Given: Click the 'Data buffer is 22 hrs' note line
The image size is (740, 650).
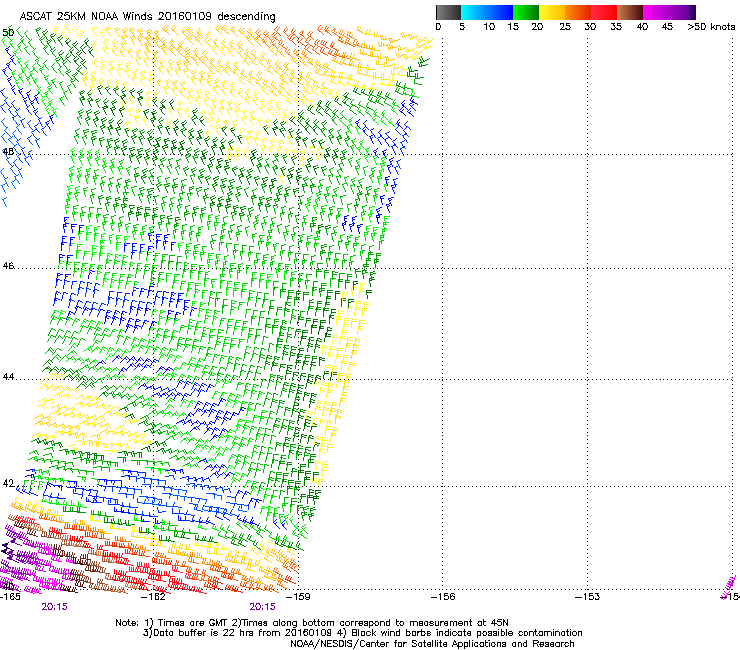Looking at the screenshot, I should [362, 633].
